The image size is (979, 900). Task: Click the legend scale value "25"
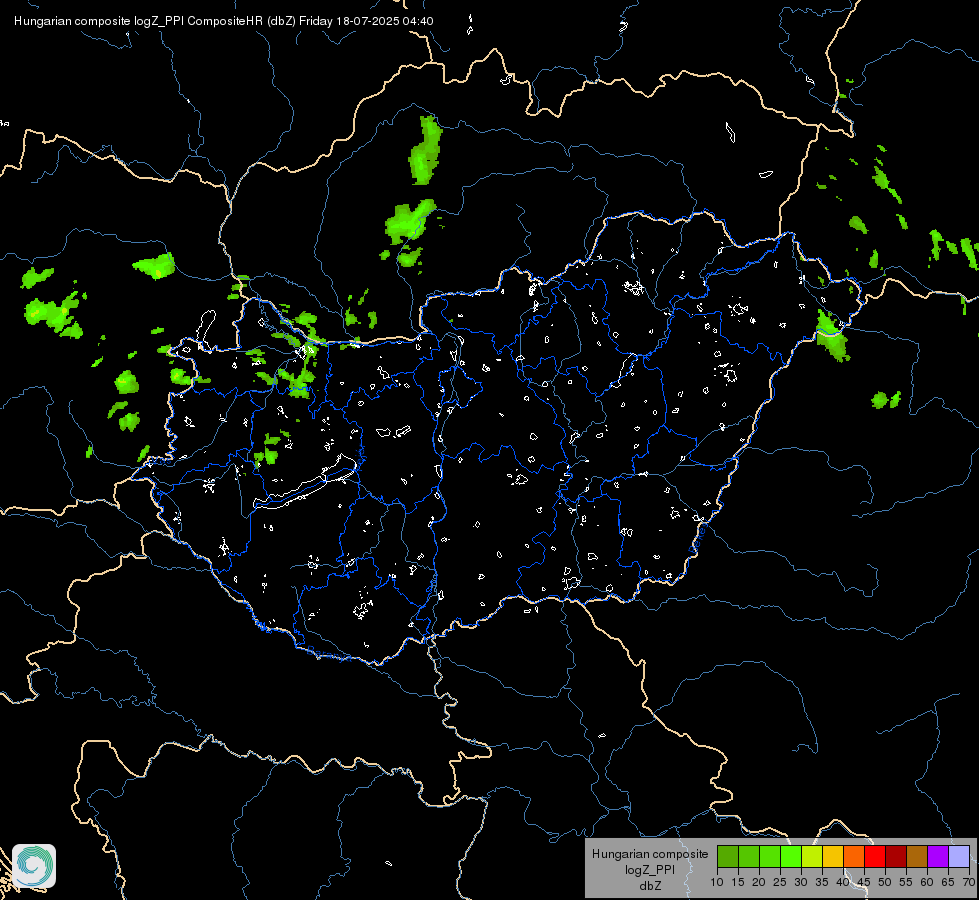tap(780, 882)
